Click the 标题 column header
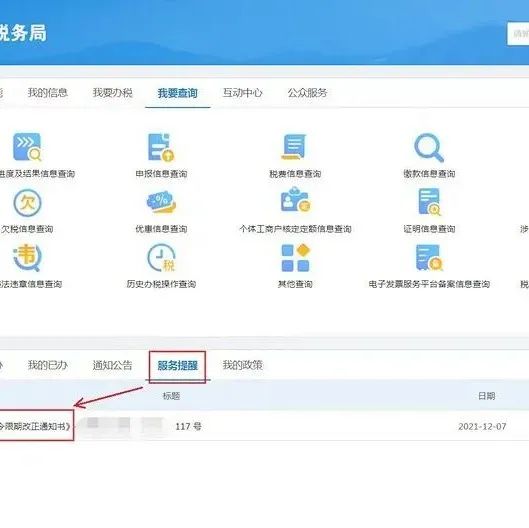 (x=171, y=396)
